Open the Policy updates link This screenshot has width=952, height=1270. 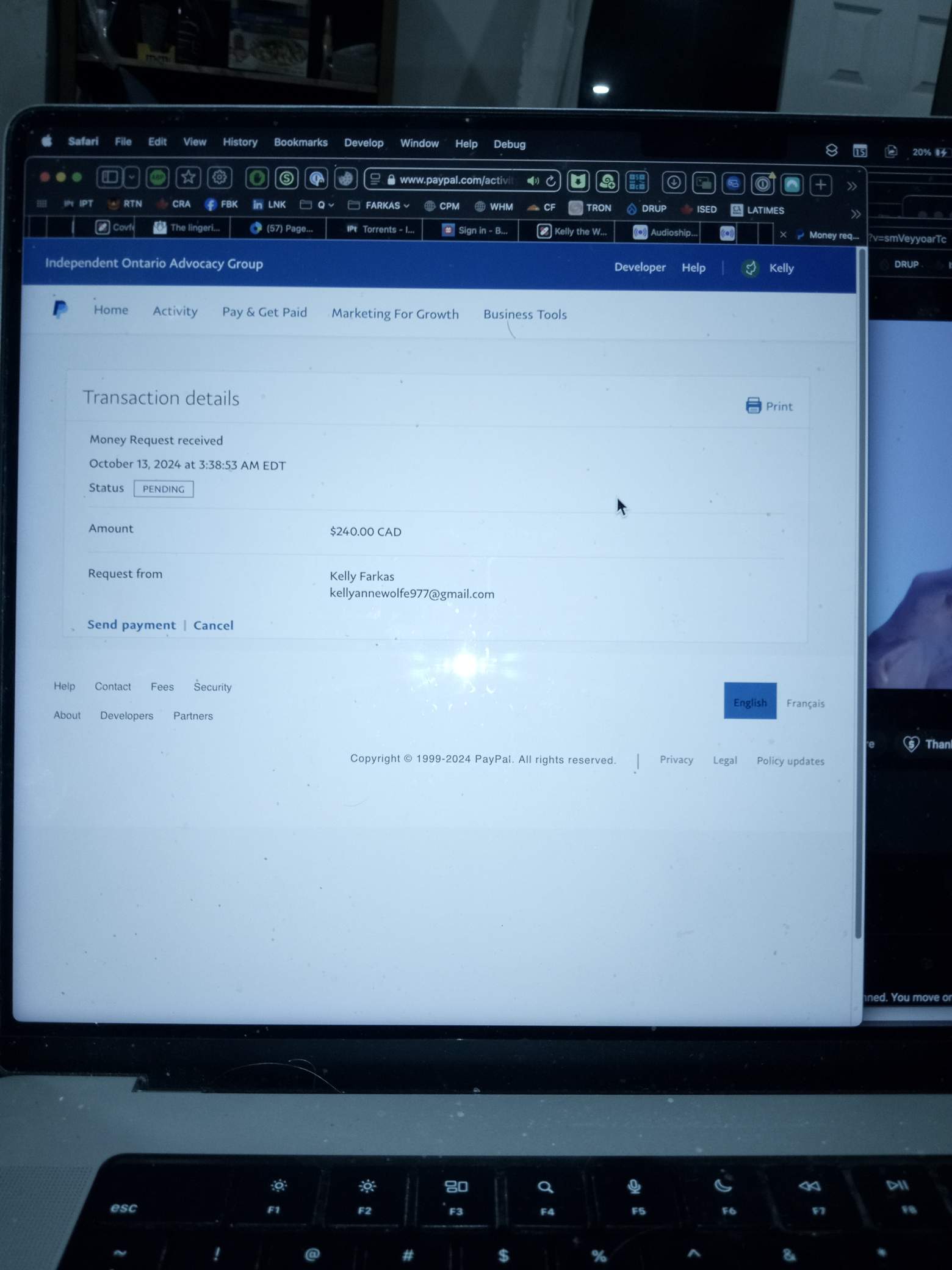pos(790,761)
